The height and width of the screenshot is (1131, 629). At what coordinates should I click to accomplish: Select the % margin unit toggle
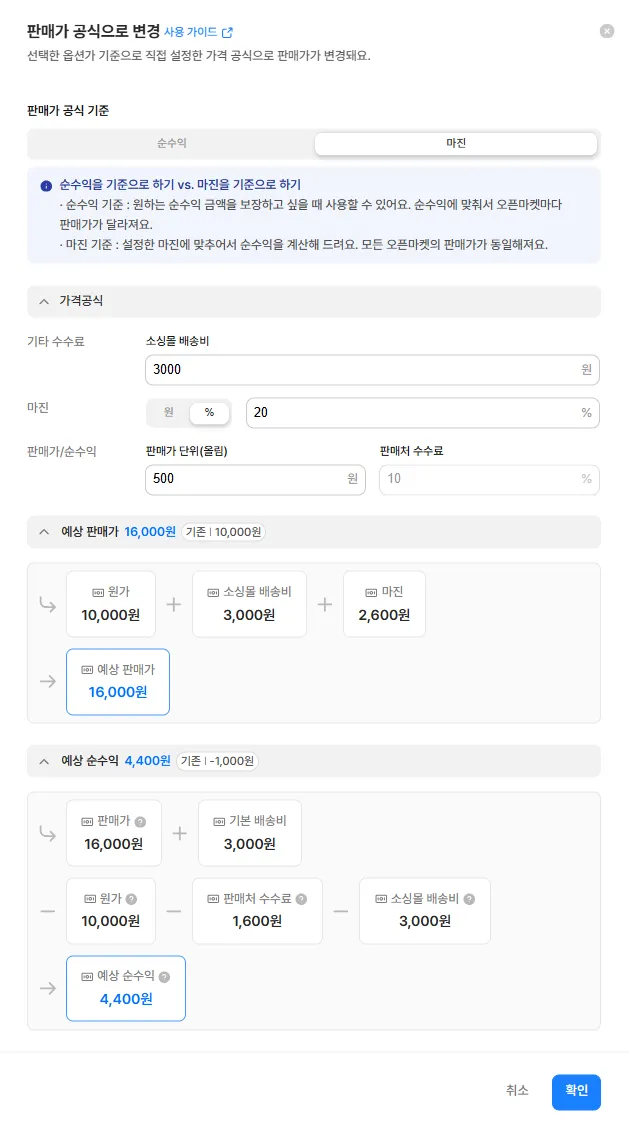209,413
